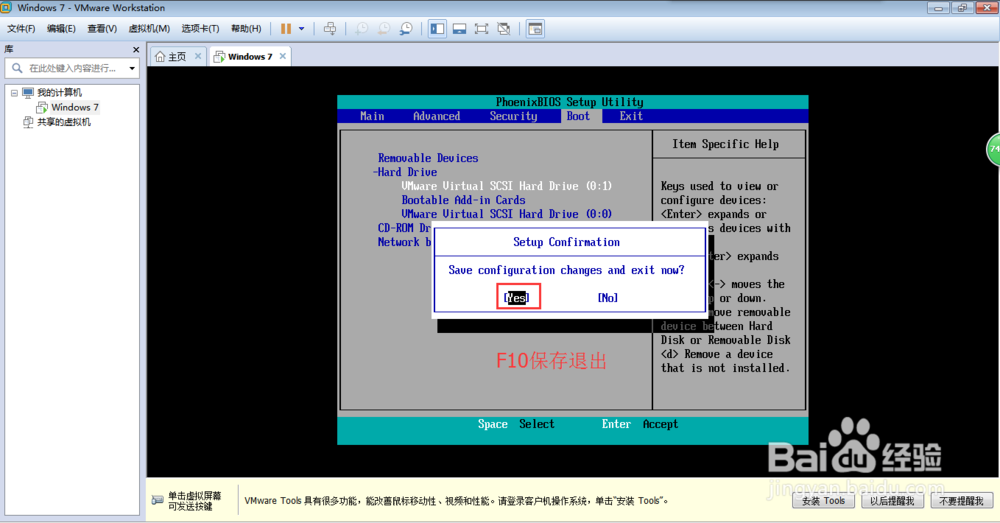Select 我的计算机 in the library tree
1000x523 pixels.
click(x=59, y=92)
